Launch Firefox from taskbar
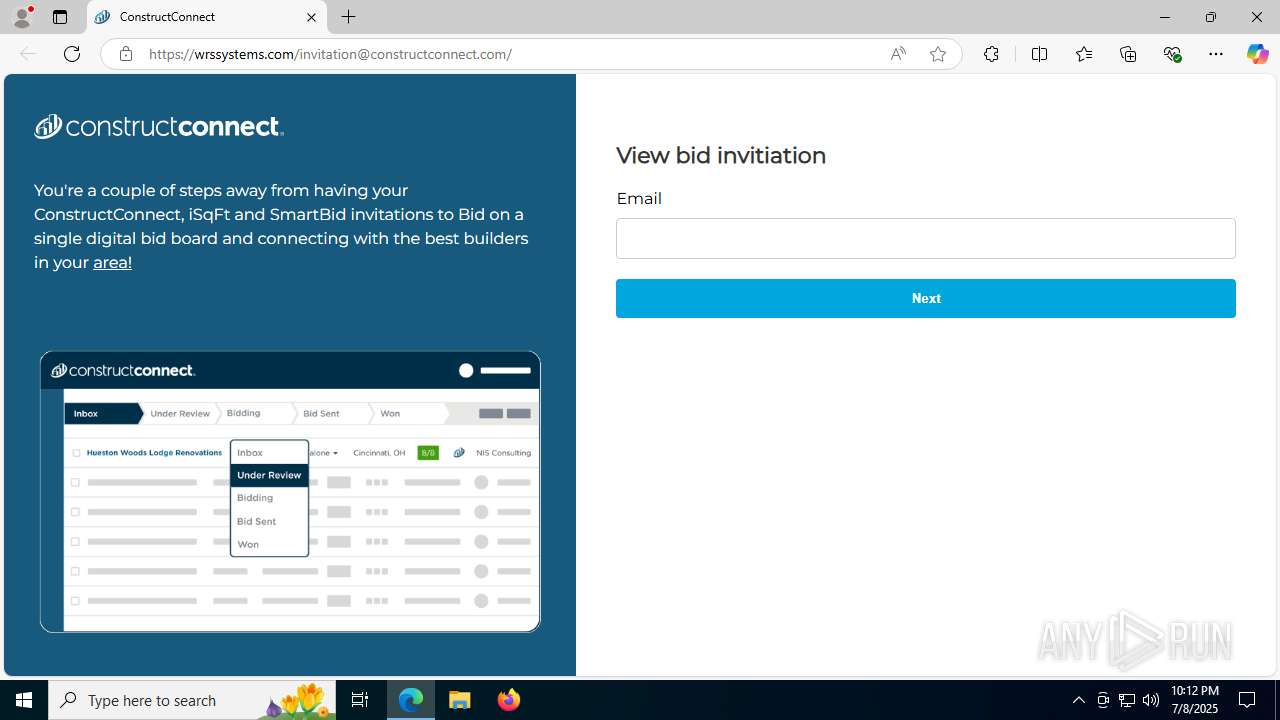This screenshot has width=1280, height=720. pyautogui.click(x=509, y=700)
